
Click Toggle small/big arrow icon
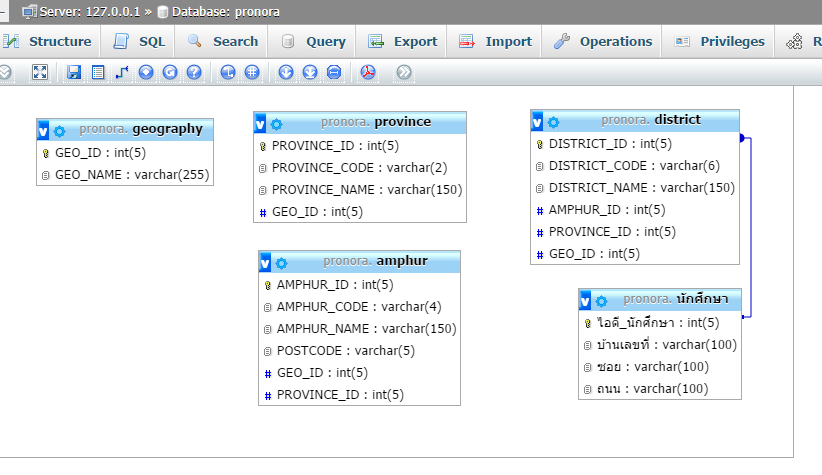tap(310, 72)
